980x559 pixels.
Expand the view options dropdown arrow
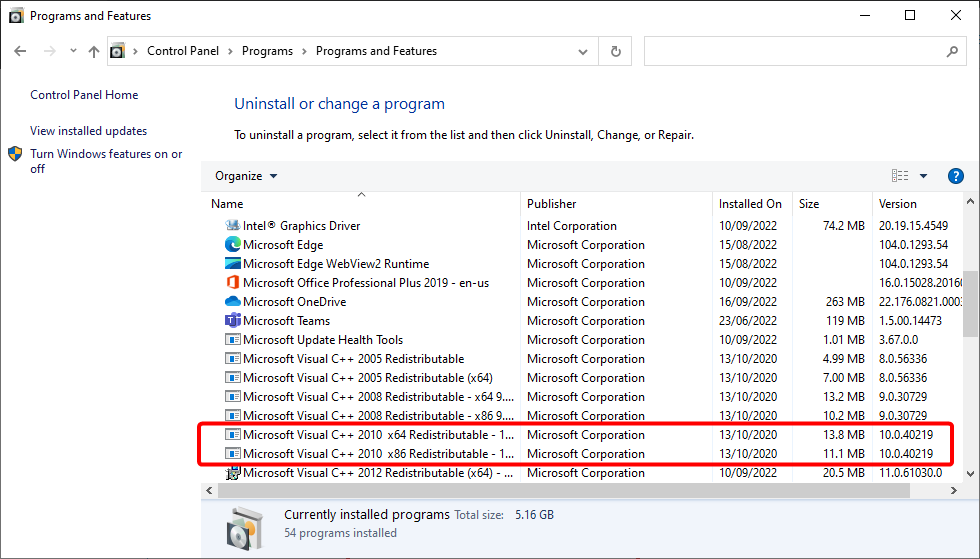[x=923, y=176]
